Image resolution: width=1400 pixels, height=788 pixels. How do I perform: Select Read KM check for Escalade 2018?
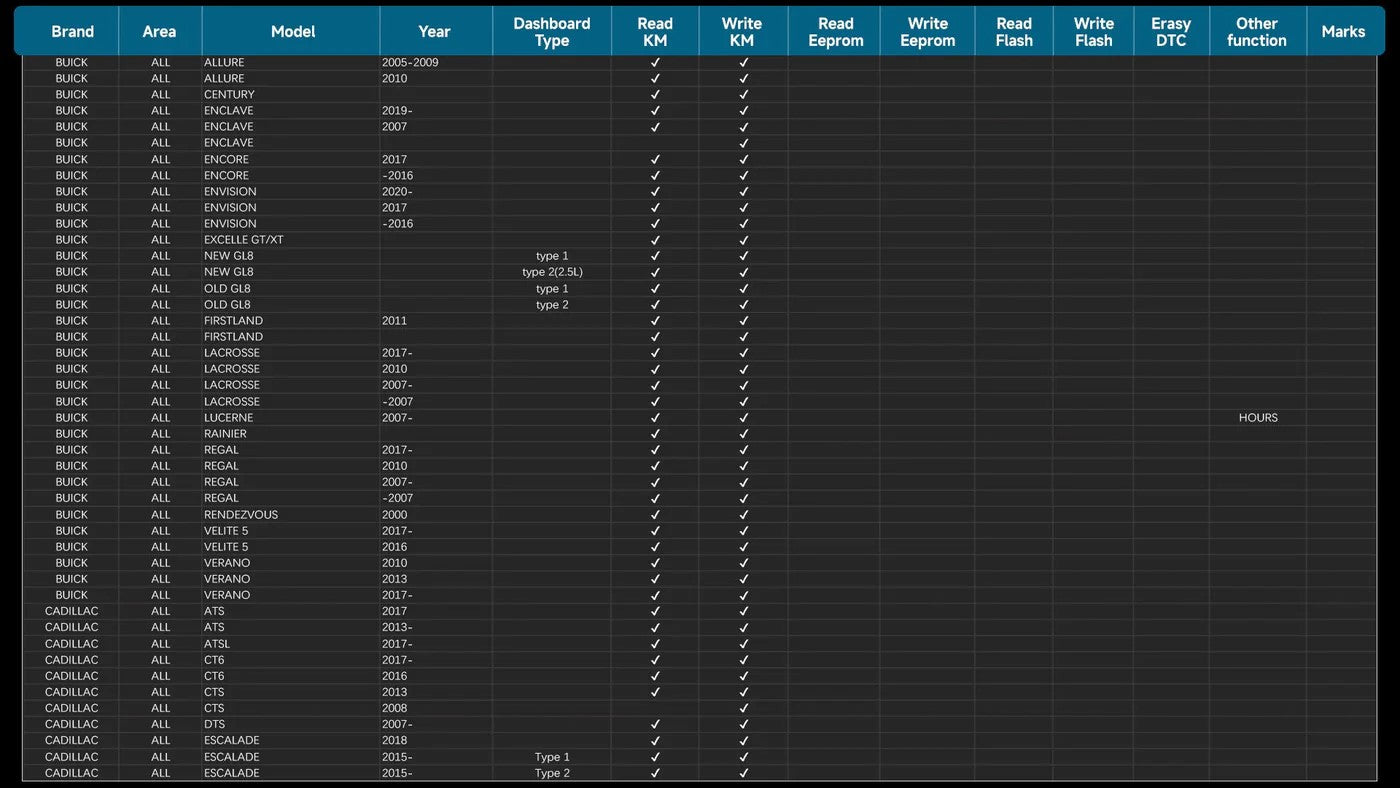click(655, 741)
